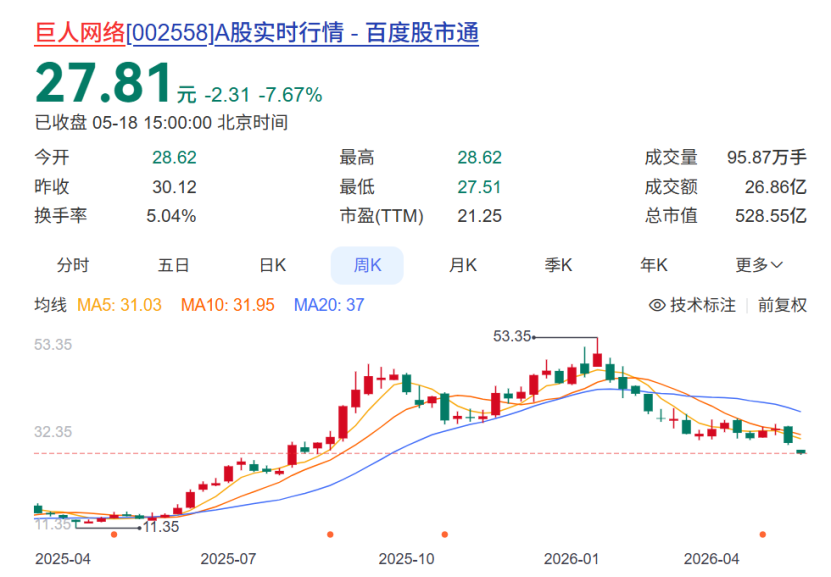Screen dimensions: 831x577
Task: Click the orange event dot right of the 2026-04 label
Action: click(763, 535)
